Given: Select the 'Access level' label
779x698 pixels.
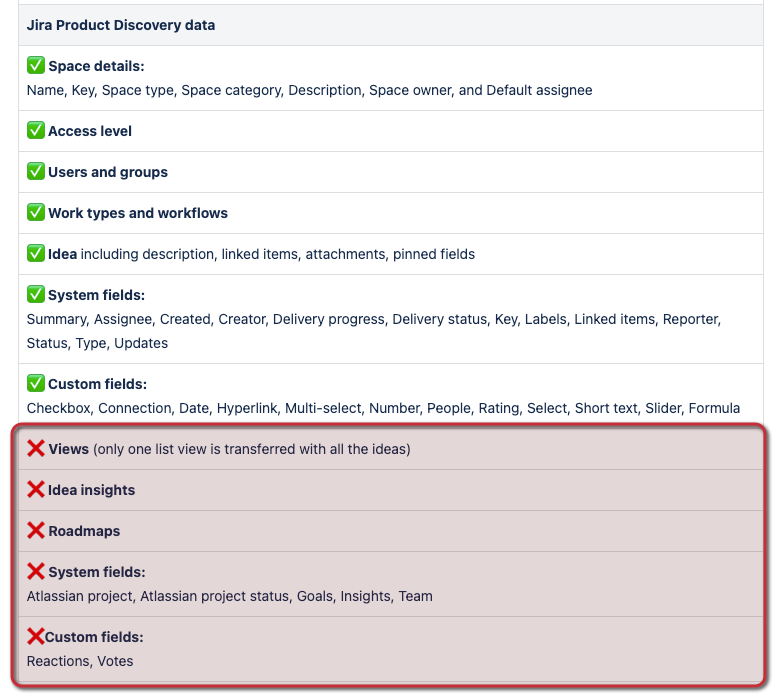Looking at the screenshot, I should pos(90,131).
